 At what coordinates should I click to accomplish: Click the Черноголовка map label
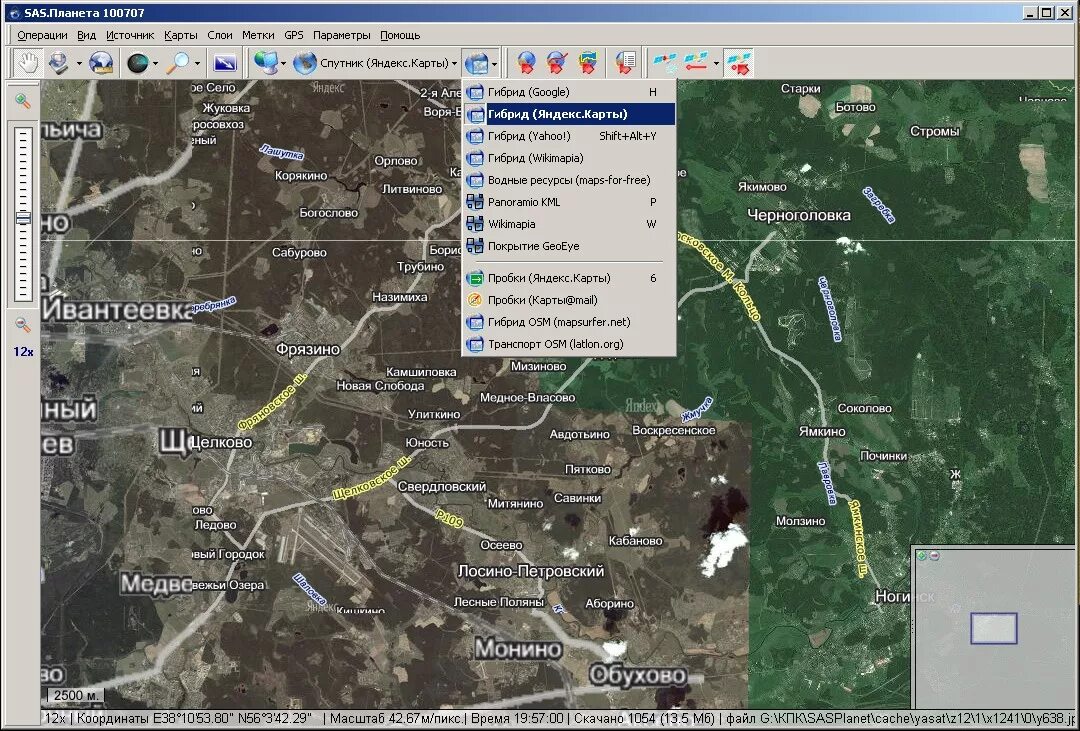tap(799, 216)
